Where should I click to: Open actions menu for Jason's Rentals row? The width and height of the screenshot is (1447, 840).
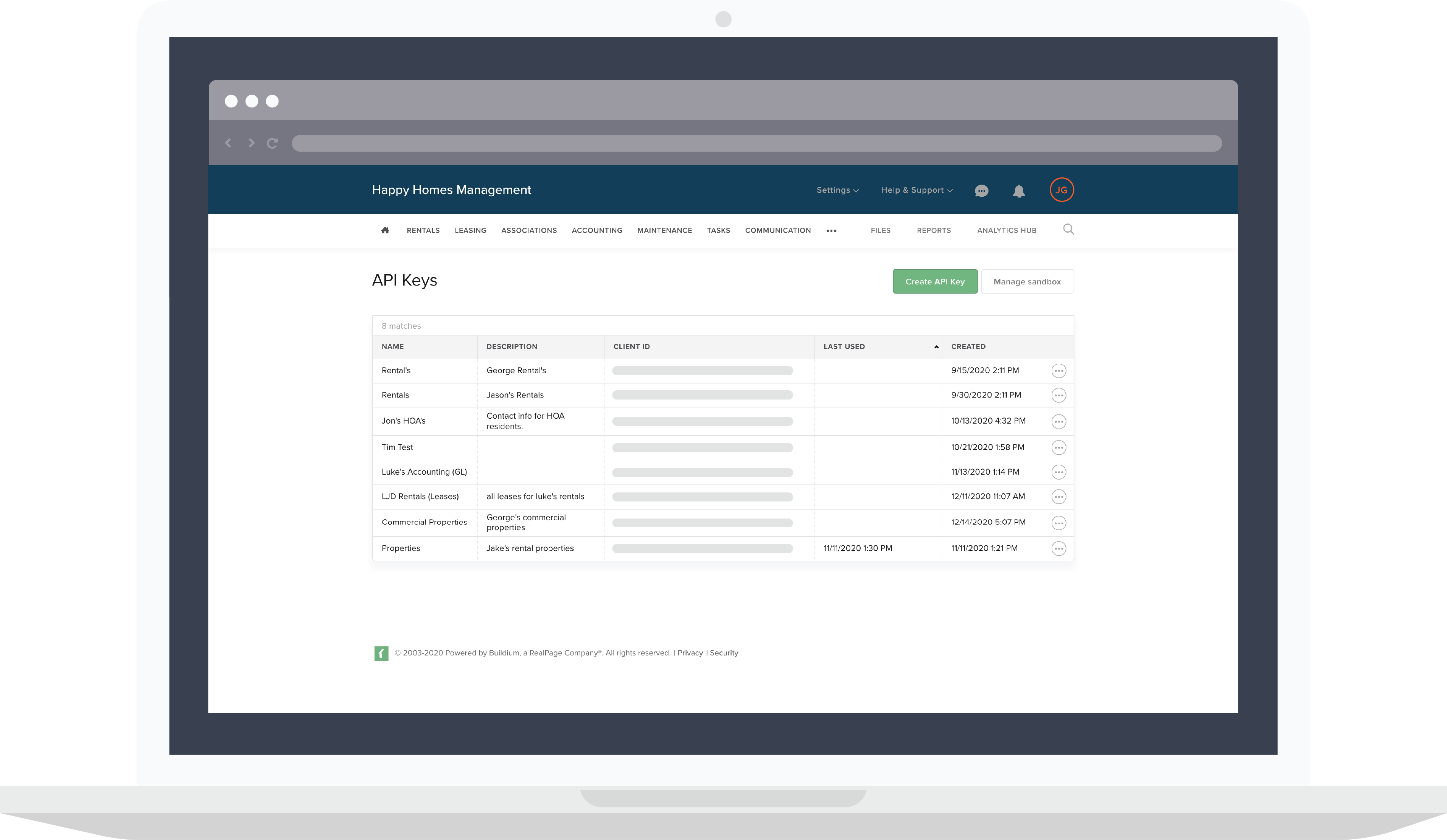[1058, 395]
